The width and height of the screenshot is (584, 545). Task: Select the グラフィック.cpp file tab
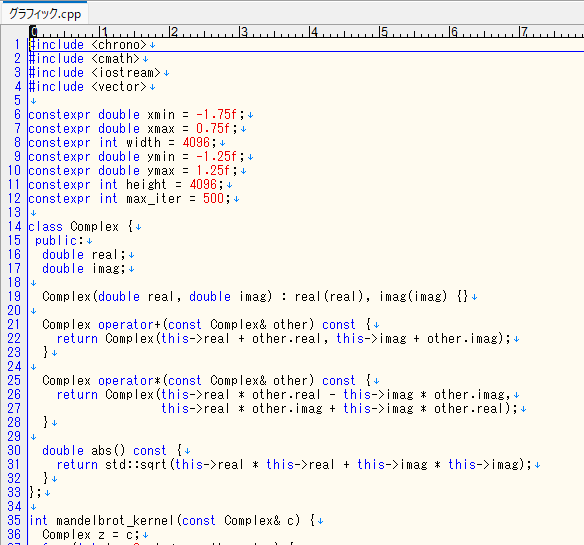[x=44, y=14]
